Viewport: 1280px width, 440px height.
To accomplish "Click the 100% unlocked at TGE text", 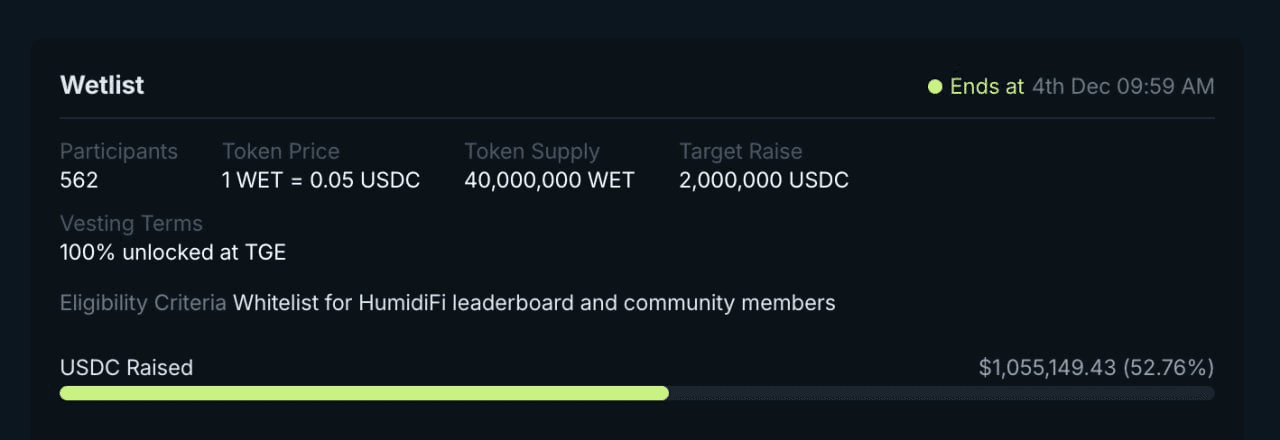I will point(173,252).
